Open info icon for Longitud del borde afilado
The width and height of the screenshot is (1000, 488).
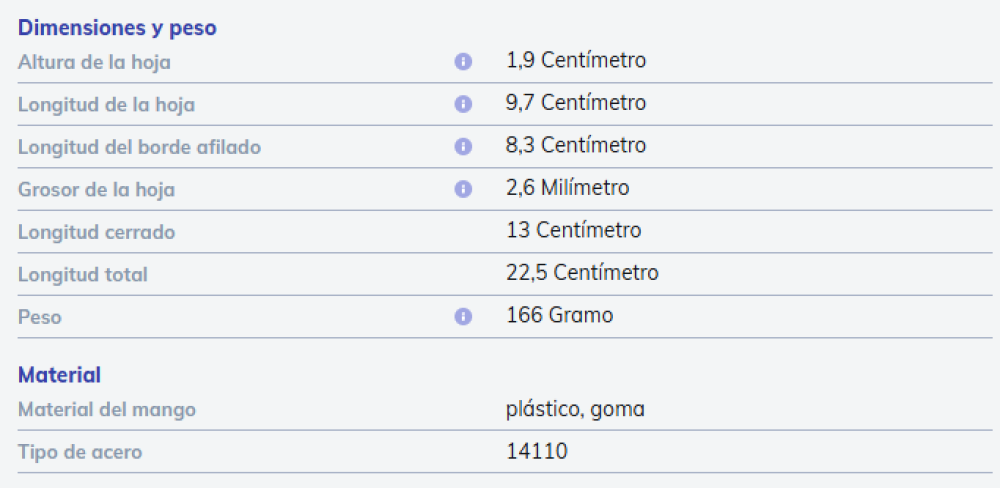coord(463,147)
